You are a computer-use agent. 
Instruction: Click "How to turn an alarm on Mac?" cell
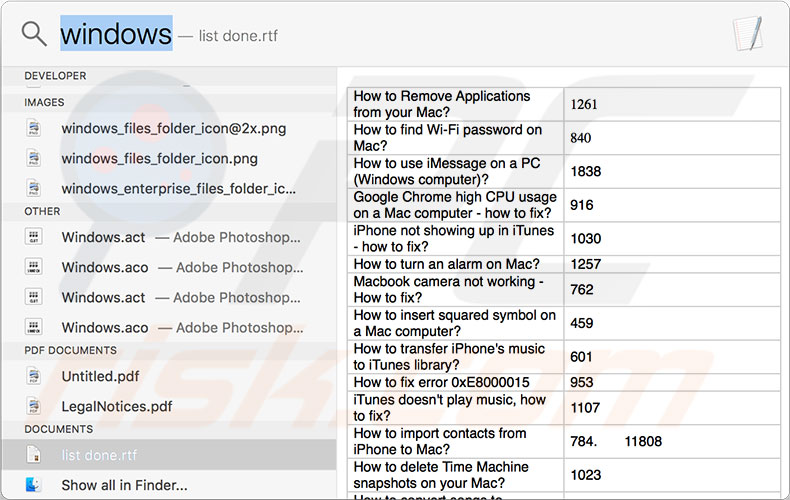(455, 264)
